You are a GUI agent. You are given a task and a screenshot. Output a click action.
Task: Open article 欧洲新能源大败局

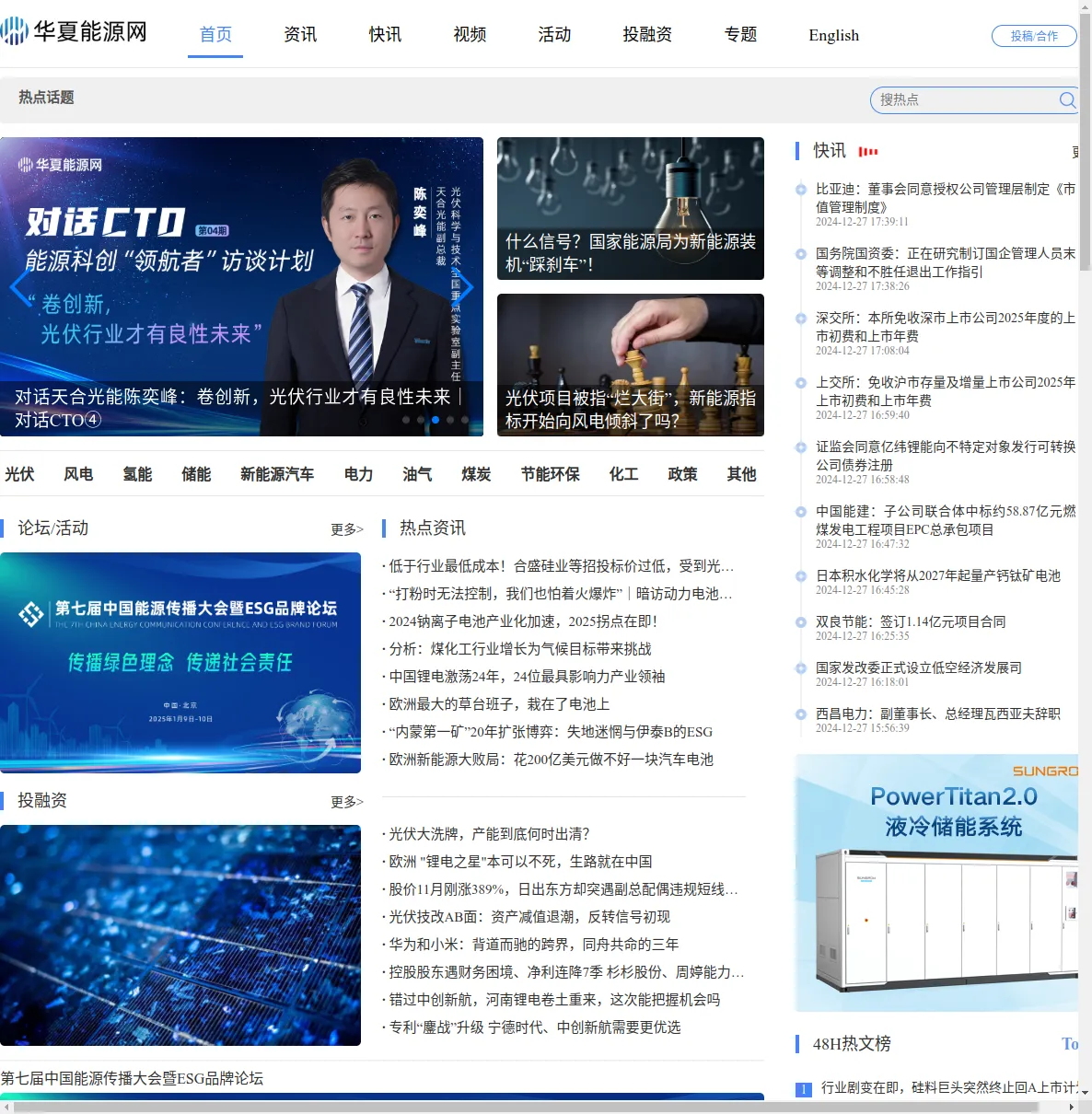(549, 760)
